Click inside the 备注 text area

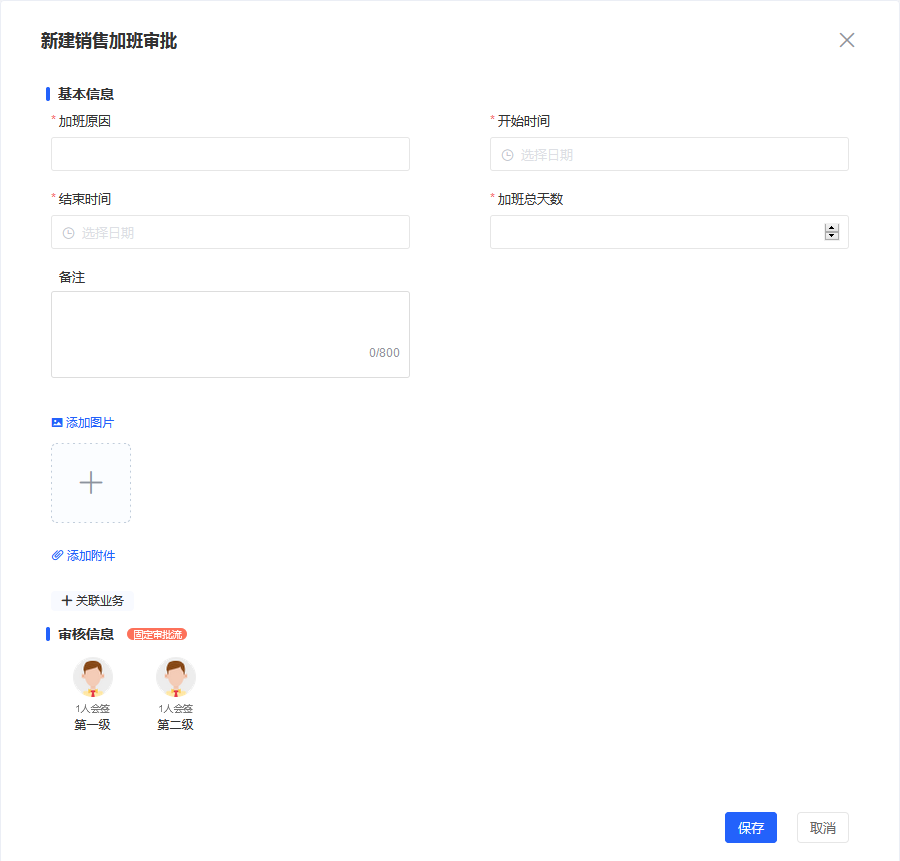point(230,325)
